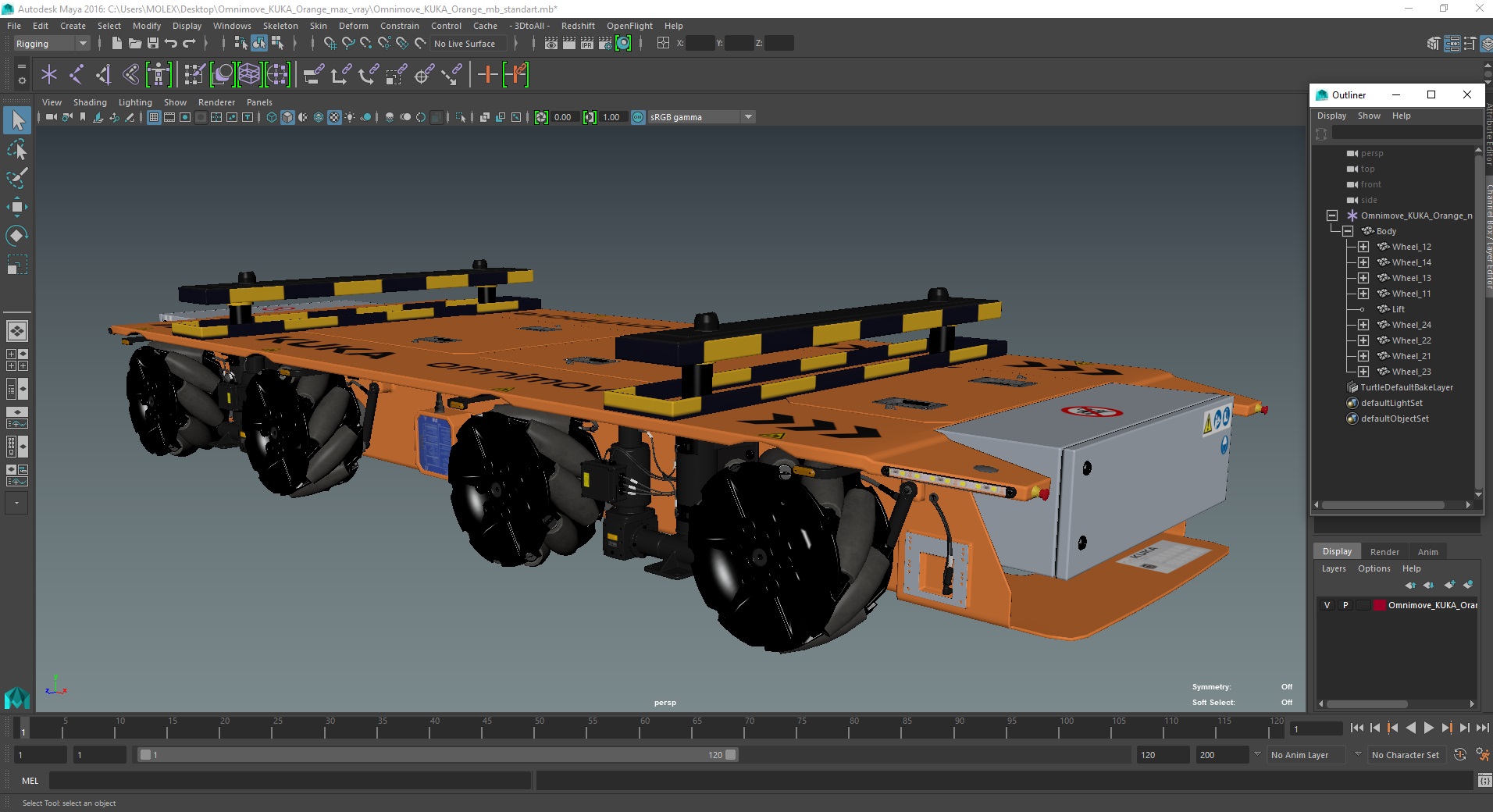The height and width of the screenshot is (812, 1493).
Task: Open the Deform menu
Action: point(354,26)
